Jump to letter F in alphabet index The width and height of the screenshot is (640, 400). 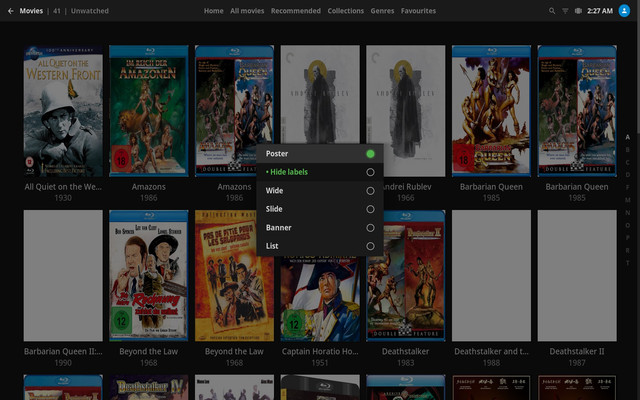point(627,187)
